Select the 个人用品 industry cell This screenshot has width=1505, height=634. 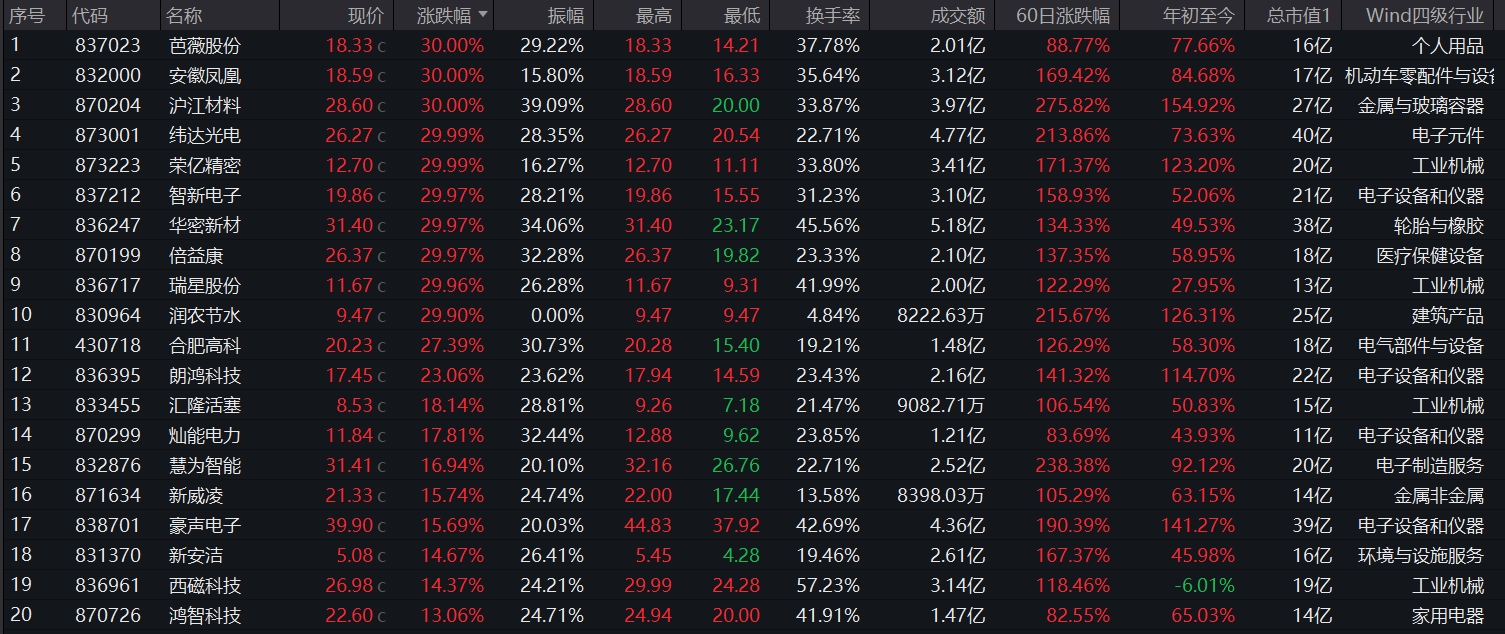pos(1448,45)
